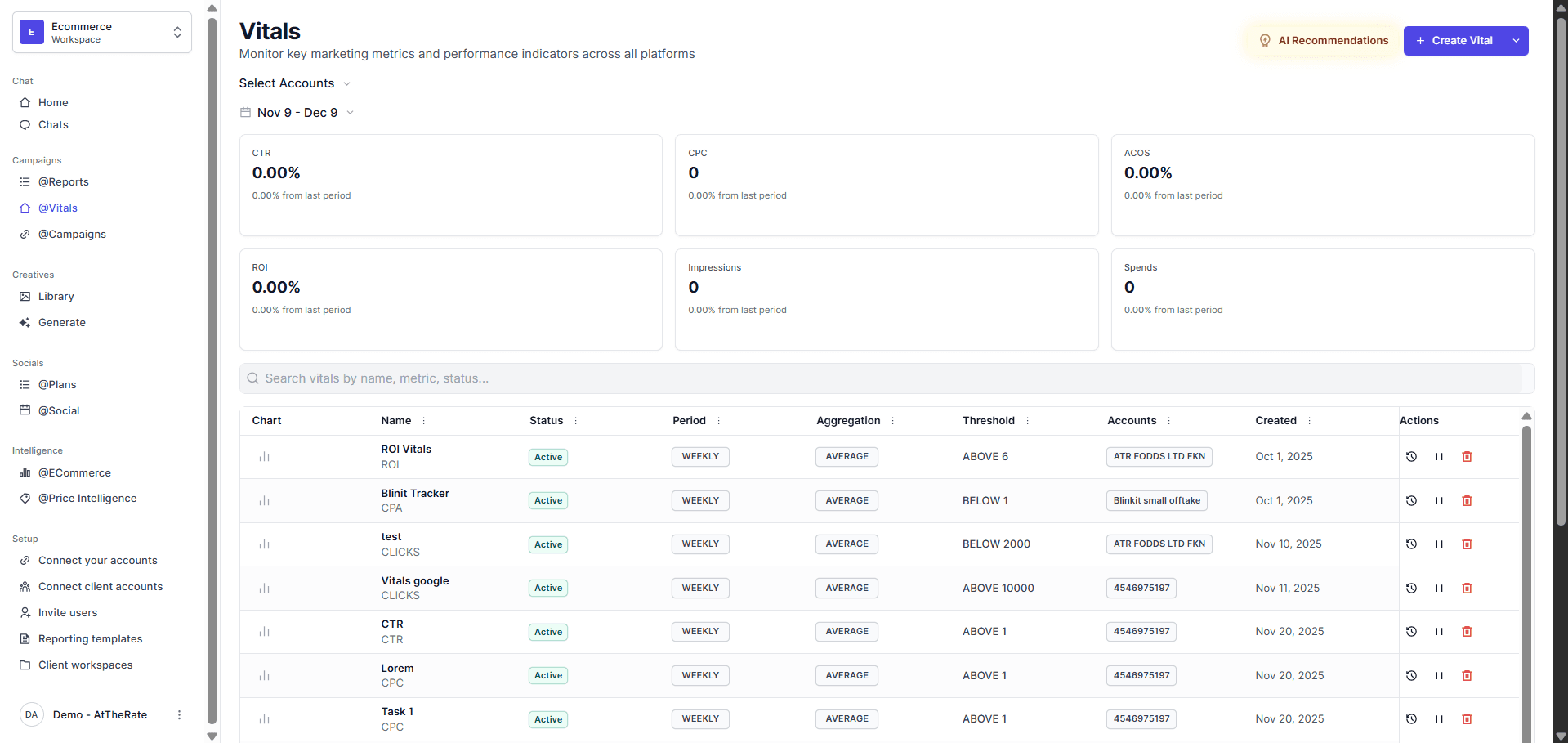Open Reporting templates
The image size is (1568, 743).
pyautogui.click(x=102, y=639)
